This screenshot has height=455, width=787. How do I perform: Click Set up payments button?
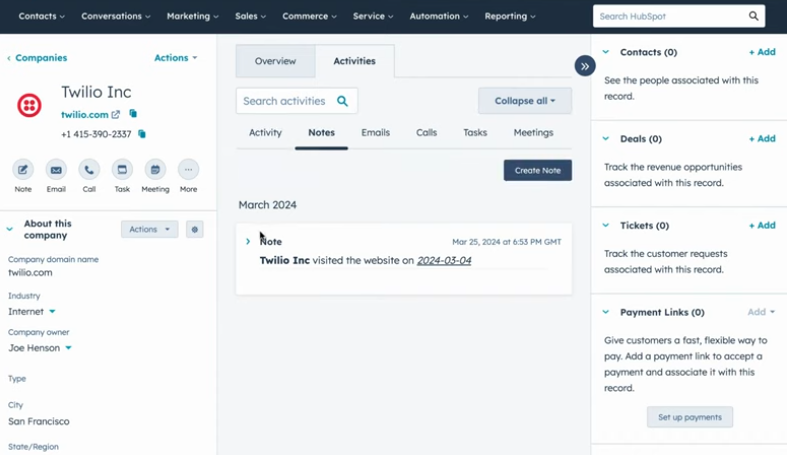pyautogui.click(x=690, y=417)
